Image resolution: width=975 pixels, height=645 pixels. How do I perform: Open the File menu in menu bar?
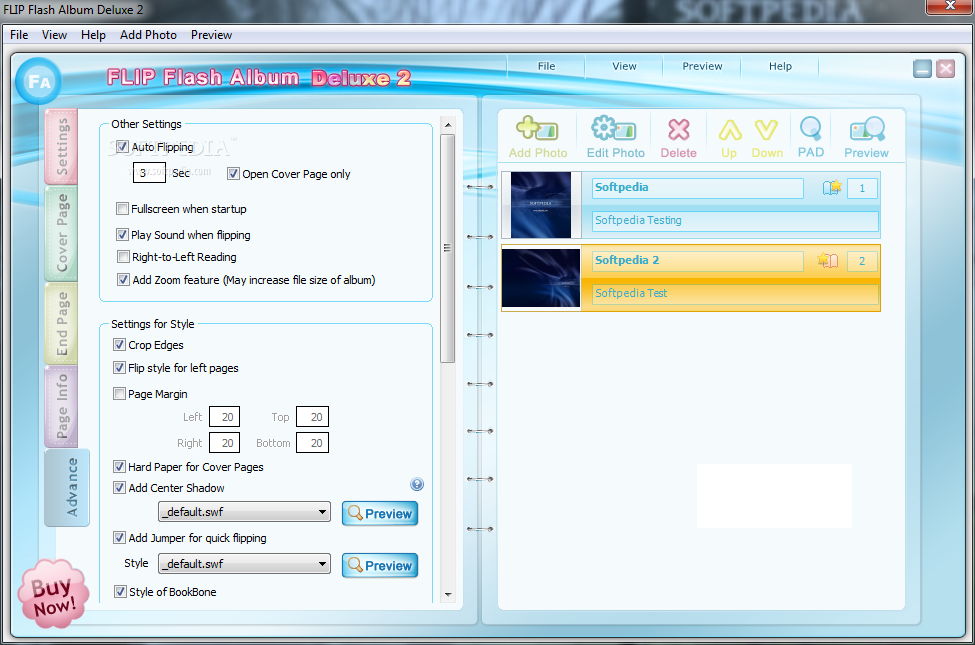19,35
